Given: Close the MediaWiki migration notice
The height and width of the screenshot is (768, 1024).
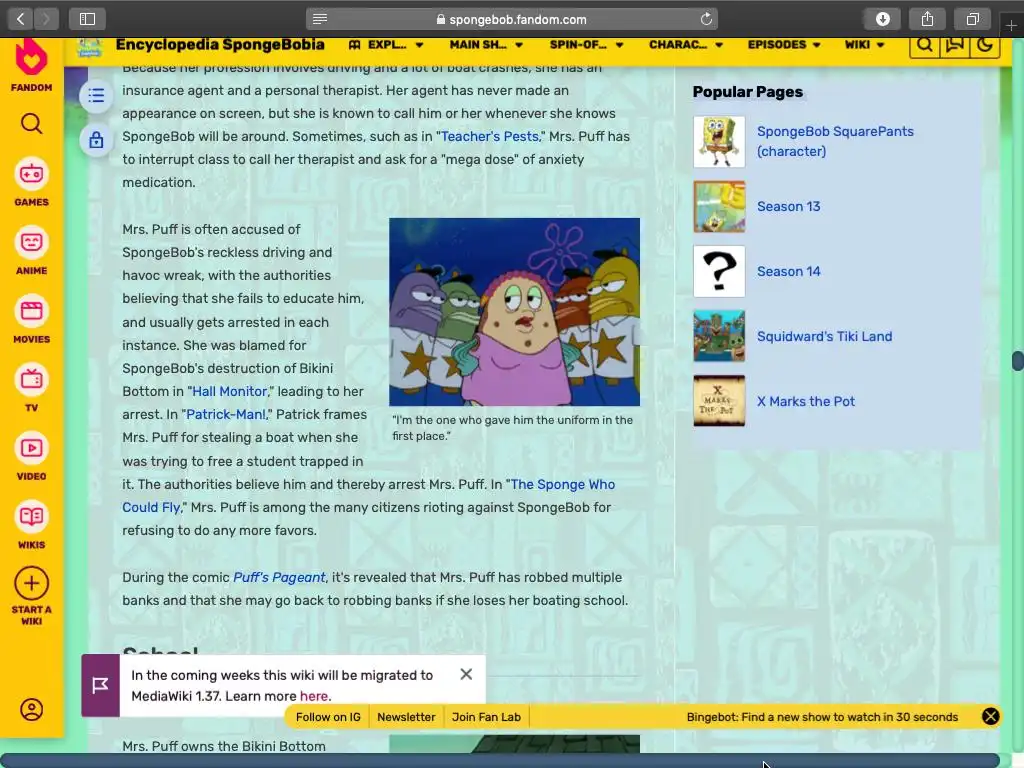Looking at the screenshot, I should [x=466, y=674].
